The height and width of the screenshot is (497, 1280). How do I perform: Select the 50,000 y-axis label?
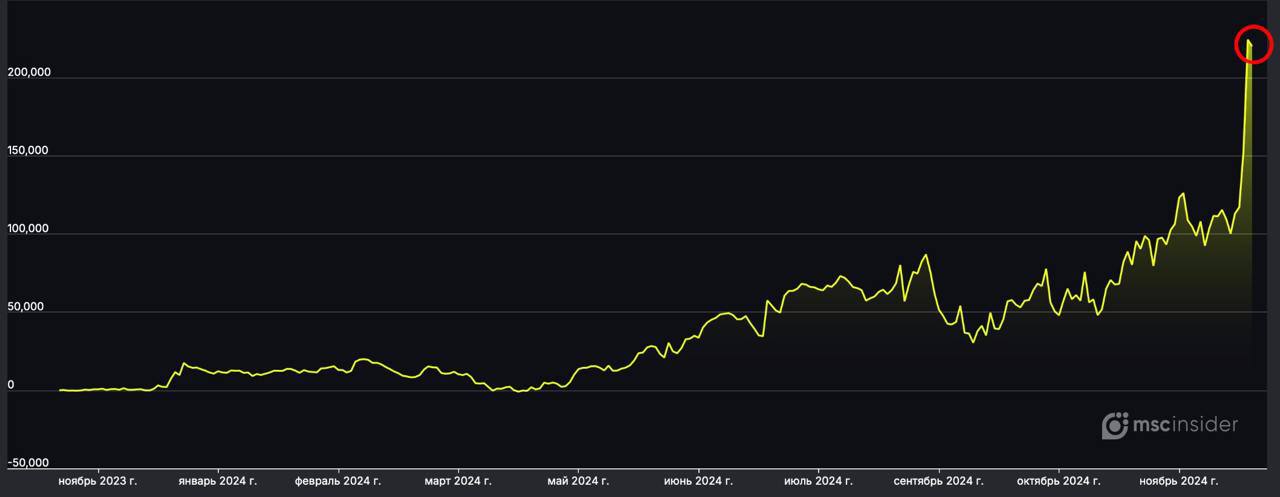pyautogui.click(x=29, y=308)
